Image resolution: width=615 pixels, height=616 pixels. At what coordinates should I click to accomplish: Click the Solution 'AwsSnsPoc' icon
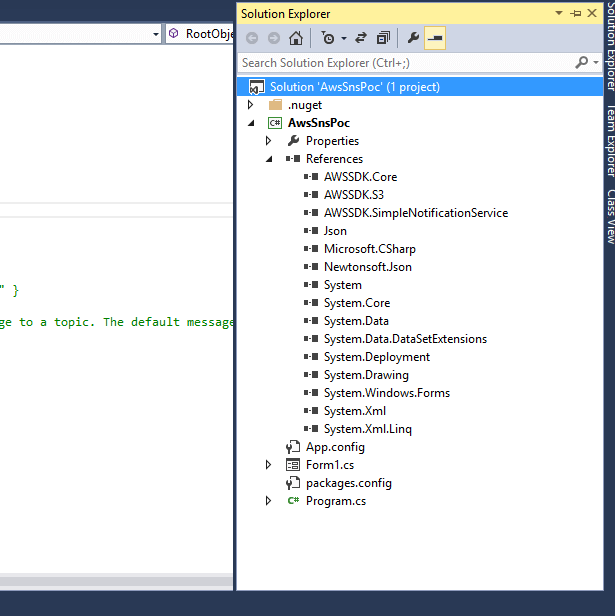[257, 87]
